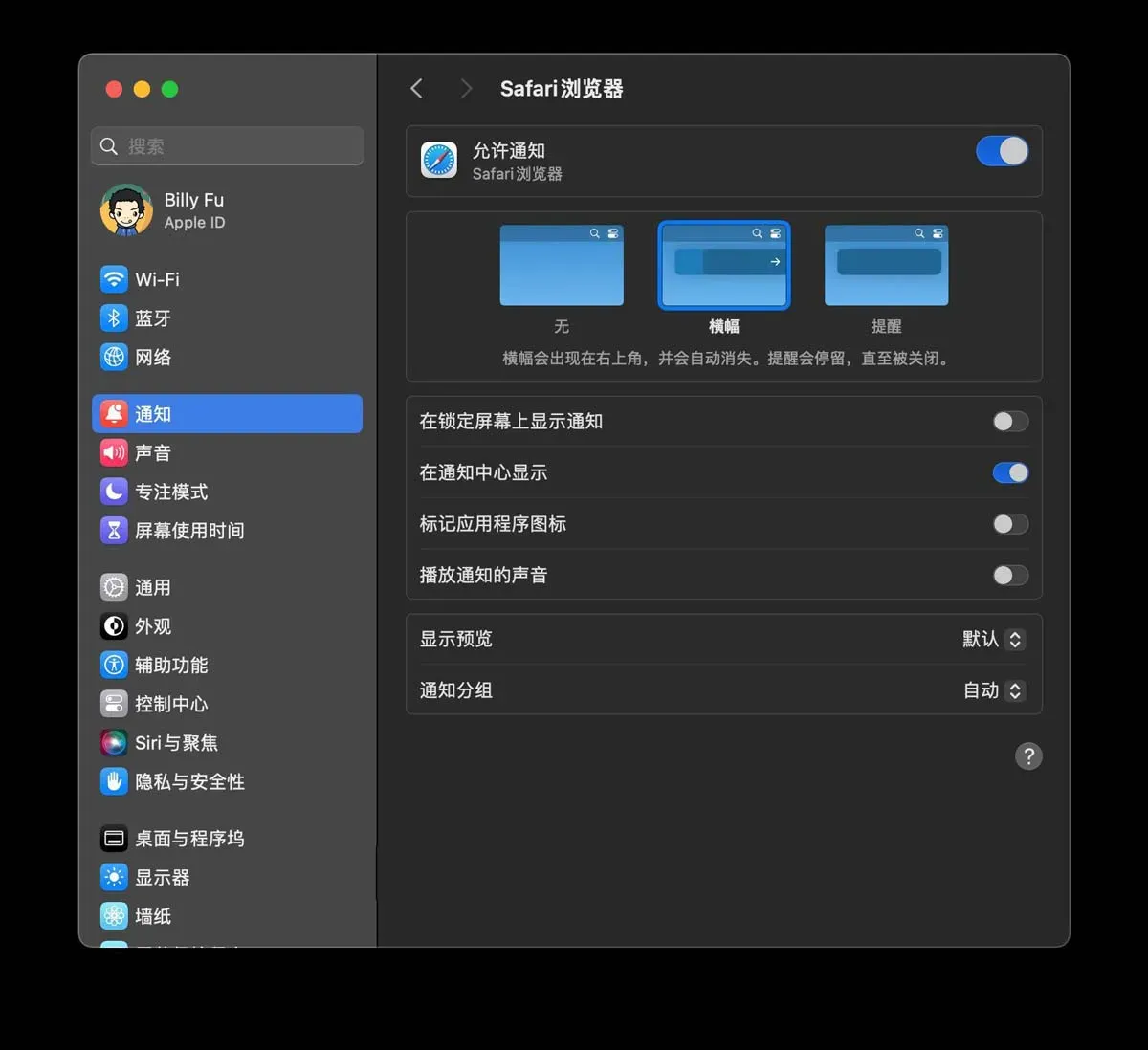Click the Siri与聚焦 icon
Viewport: 1148px width, 1050px height.
point(114,742)
